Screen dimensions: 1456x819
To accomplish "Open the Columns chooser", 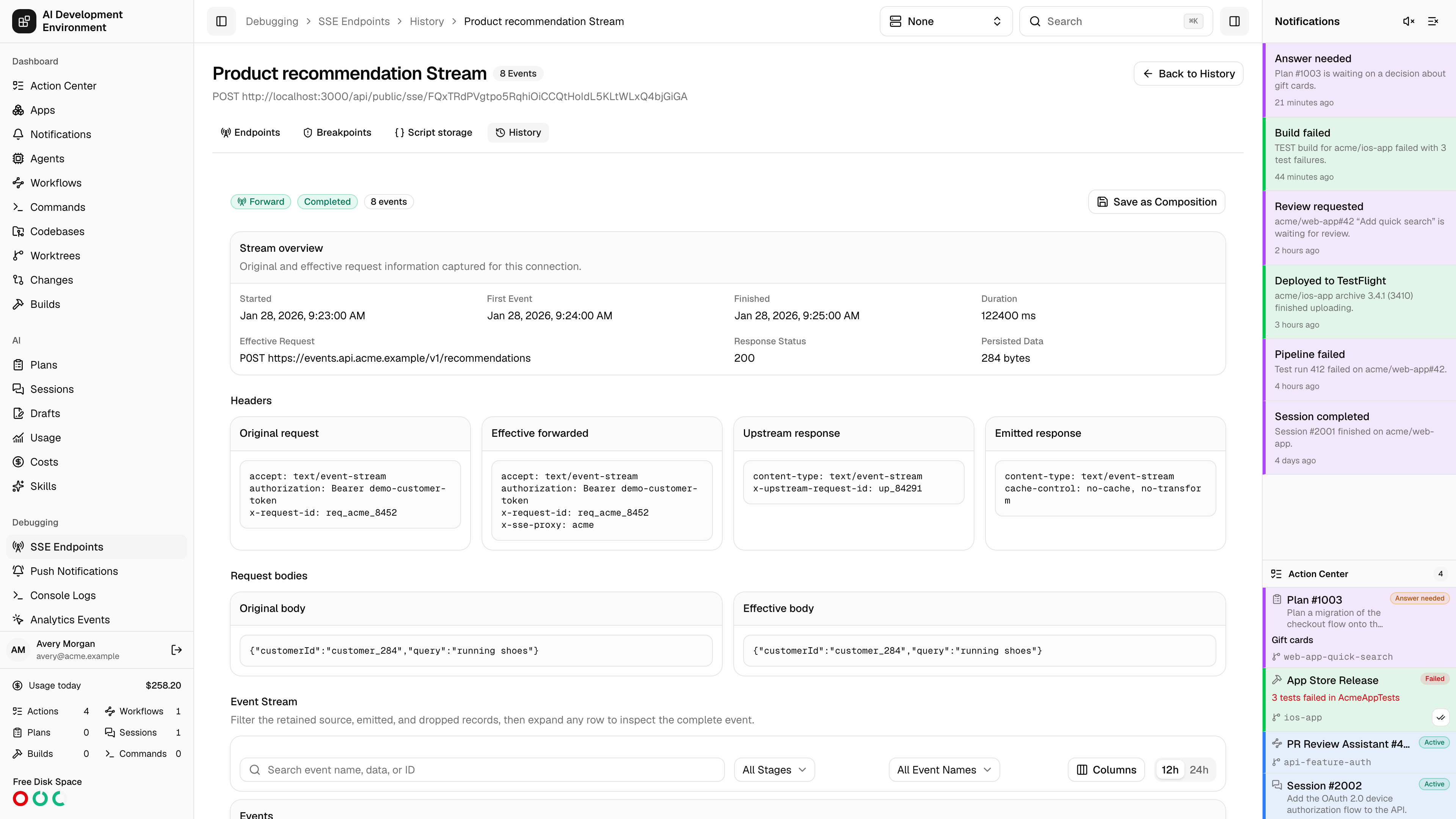I will pyautogui.click(x=1106, y=770).
